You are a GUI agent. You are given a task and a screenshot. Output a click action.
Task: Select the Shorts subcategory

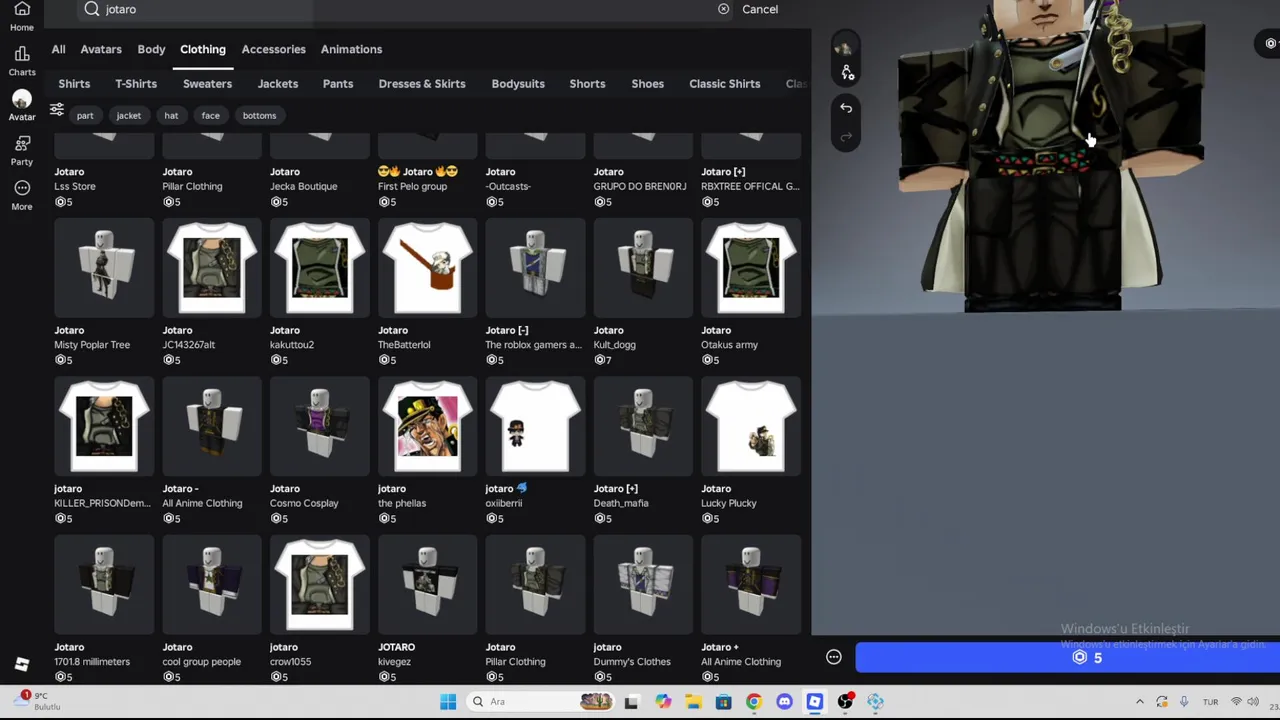pos(587,84)
